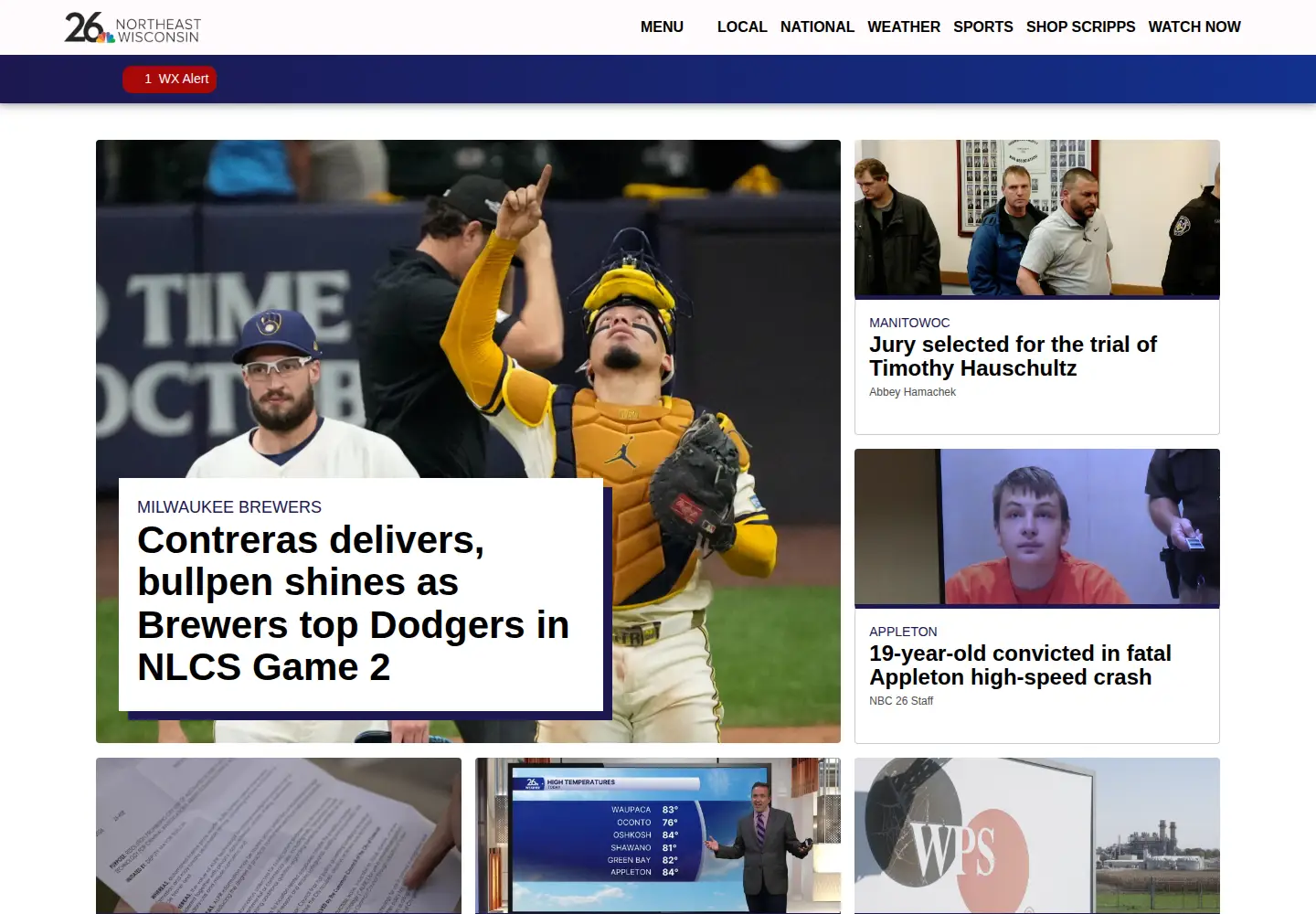
Task: Open the 1 WX Alert badge
Action: click(x=170, y=80)
